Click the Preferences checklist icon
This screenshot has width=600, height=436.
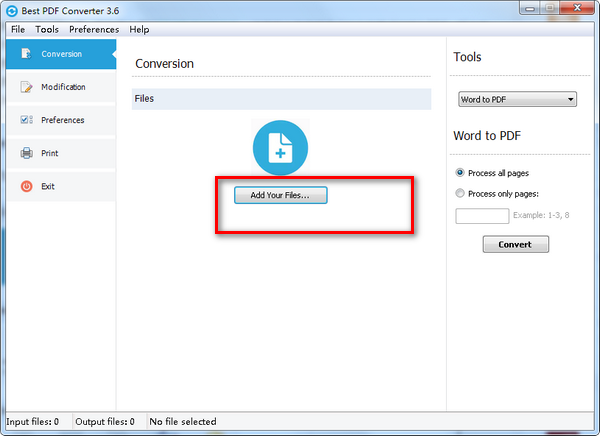(26, 120)
